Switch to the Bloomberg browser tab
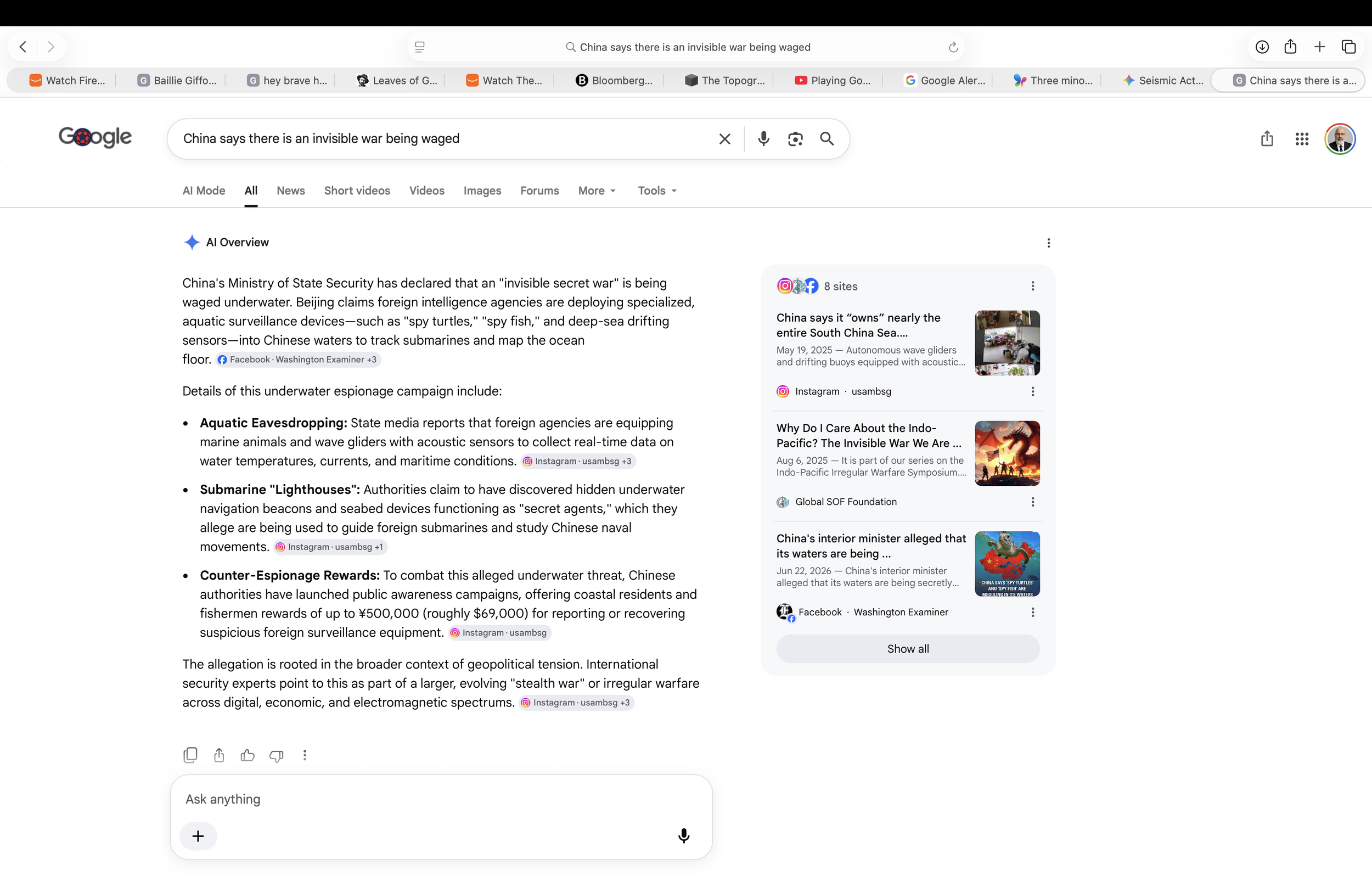 [x=614, y=81]
